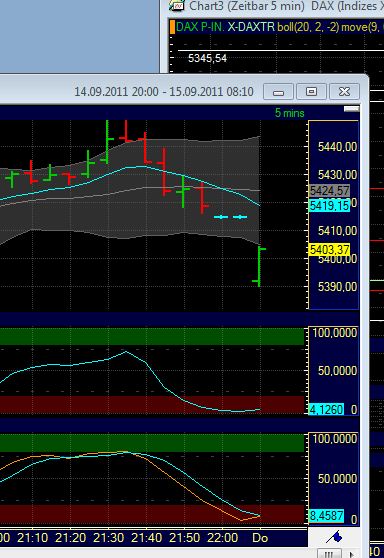The width and height of the screenshot is (384, 558).
Task: Close the chart window
Action: click(344, 92)
